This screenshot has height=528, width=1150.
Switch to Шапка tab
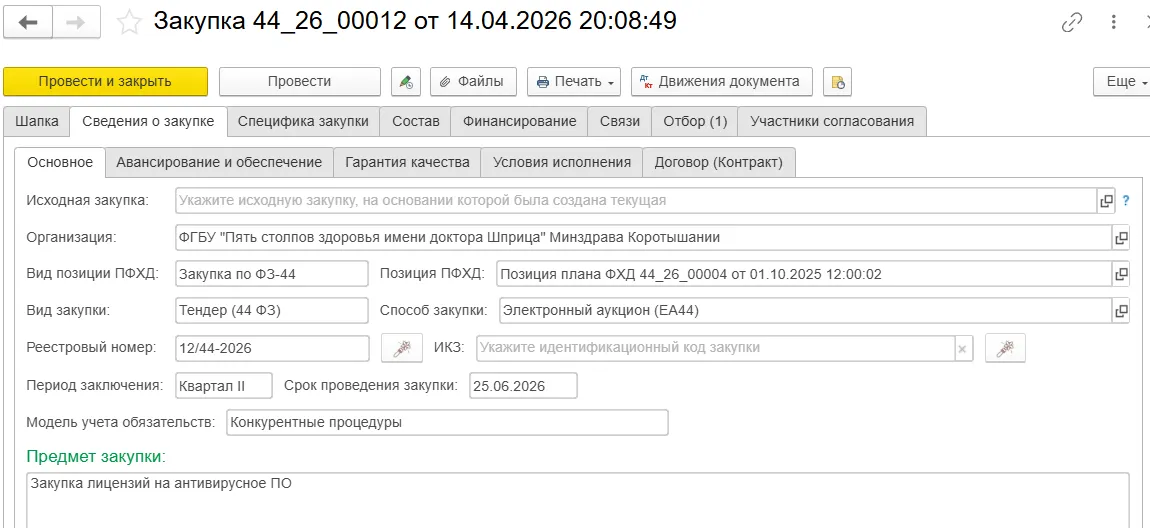coord(37,122)
